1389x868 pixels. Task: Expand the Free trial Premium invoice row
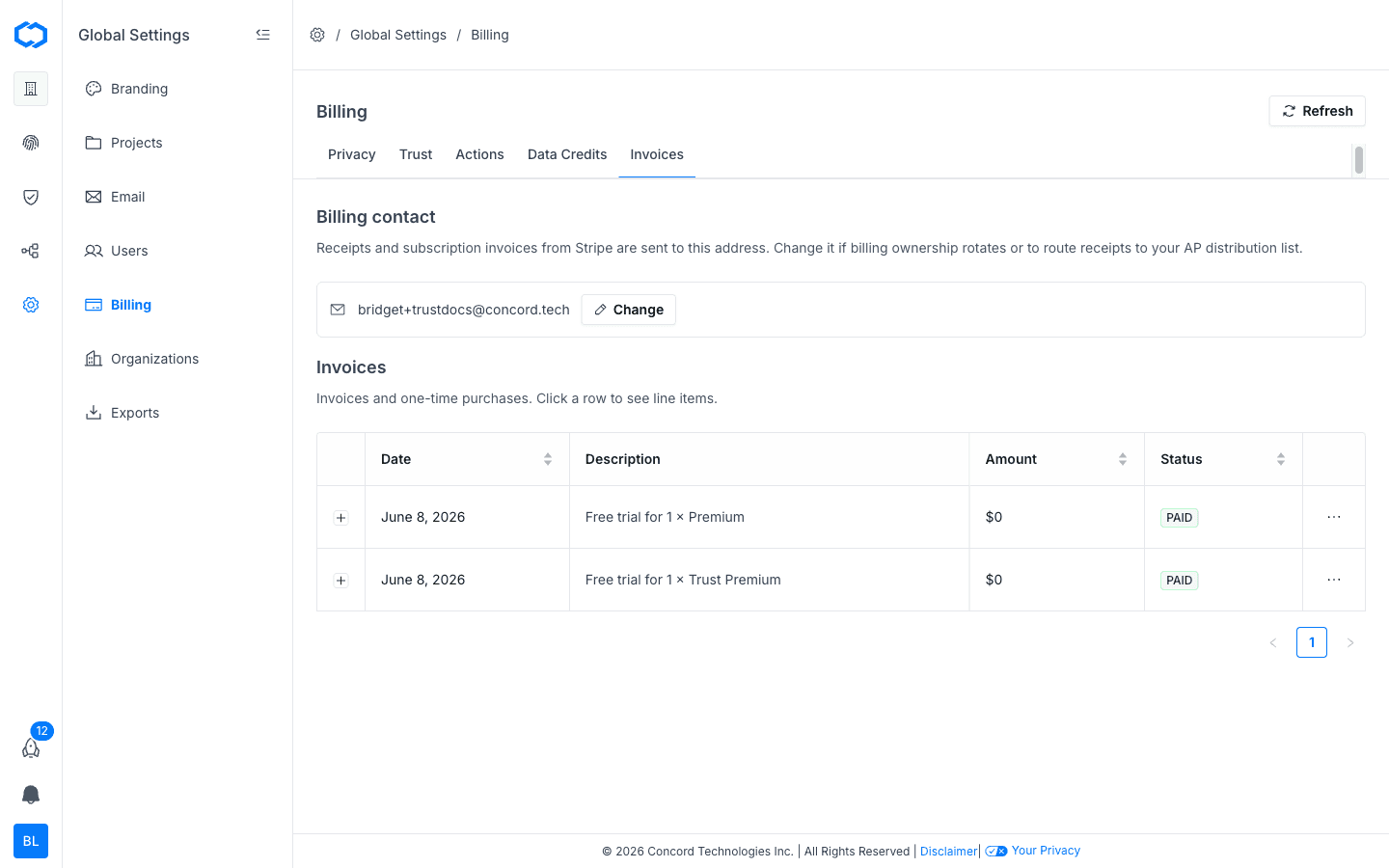340,518
